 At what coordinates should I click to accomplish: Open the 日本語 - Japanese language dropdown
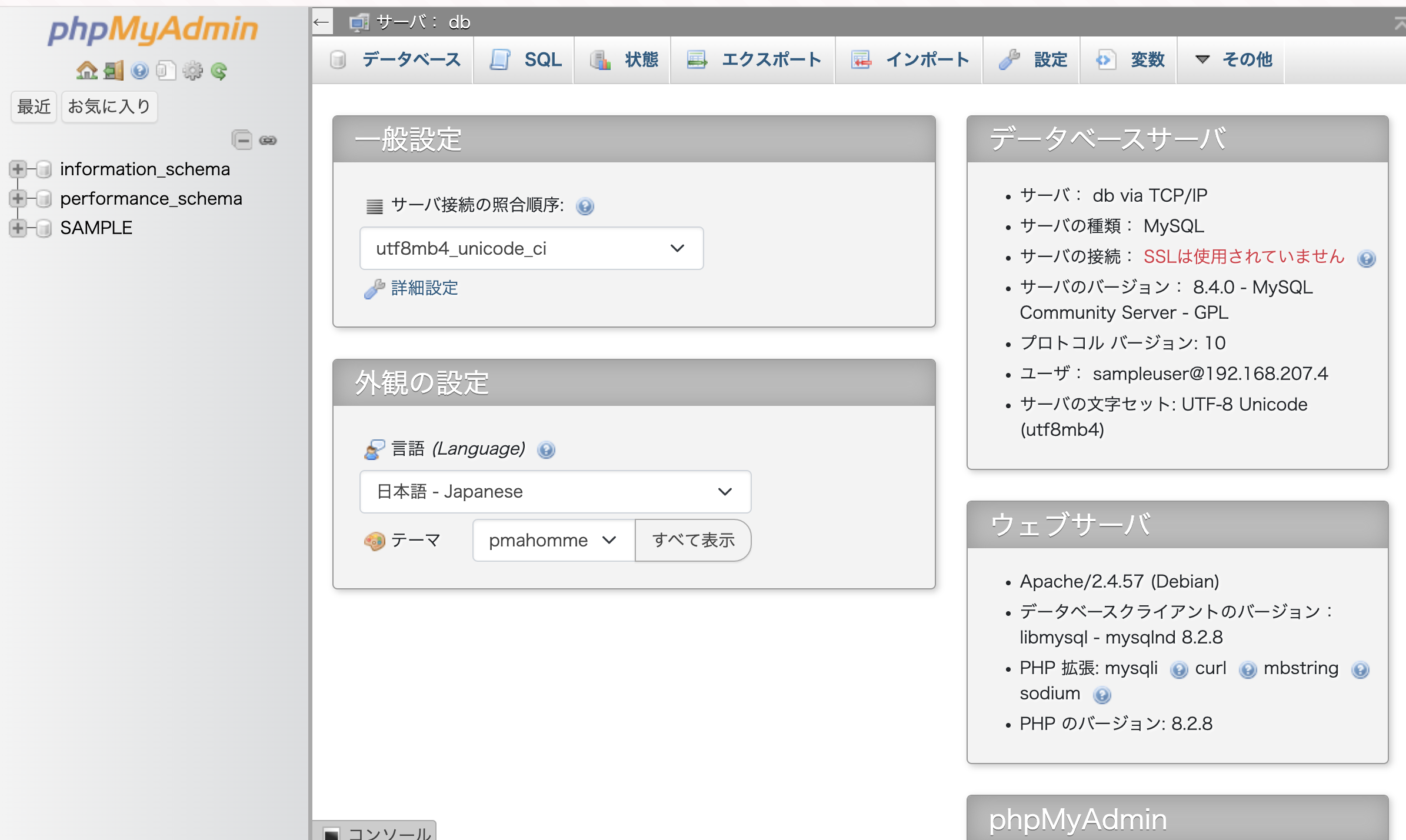[x=555, y=491]
